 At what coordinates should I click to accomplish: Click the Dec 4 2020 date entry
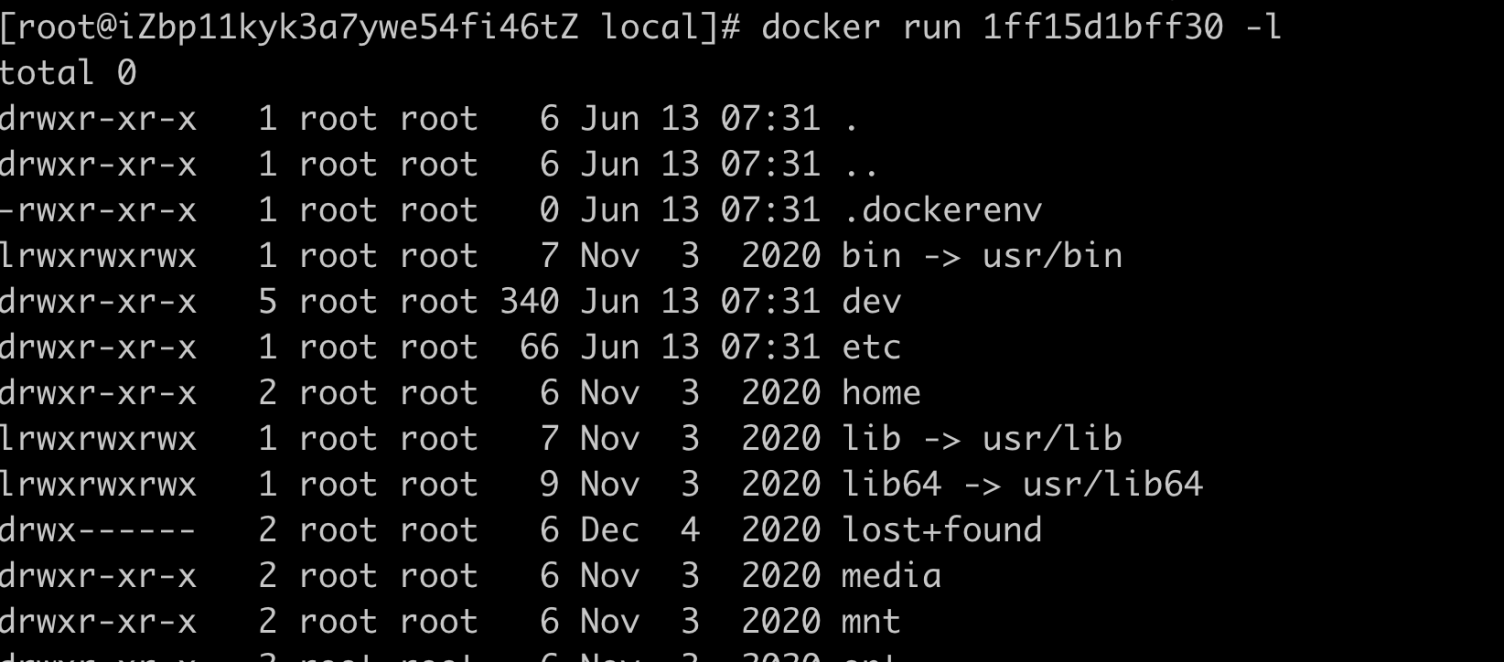701,530
